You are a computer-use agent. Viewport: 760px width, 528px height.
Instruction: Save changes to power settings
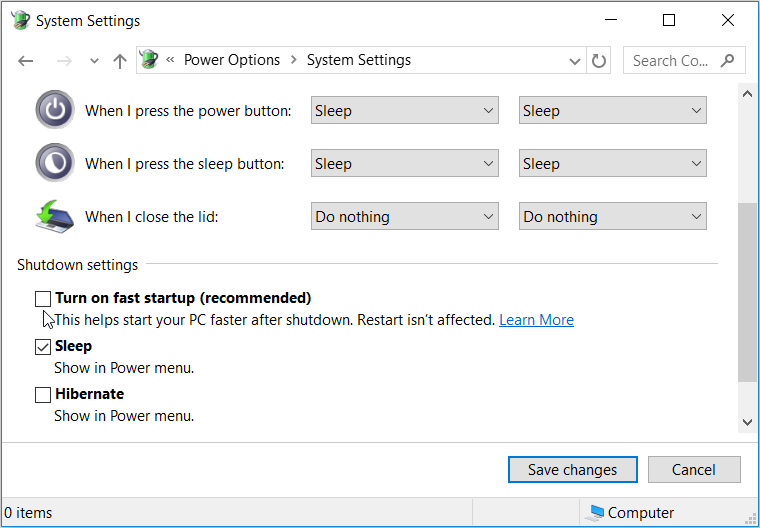pos(572,470)
